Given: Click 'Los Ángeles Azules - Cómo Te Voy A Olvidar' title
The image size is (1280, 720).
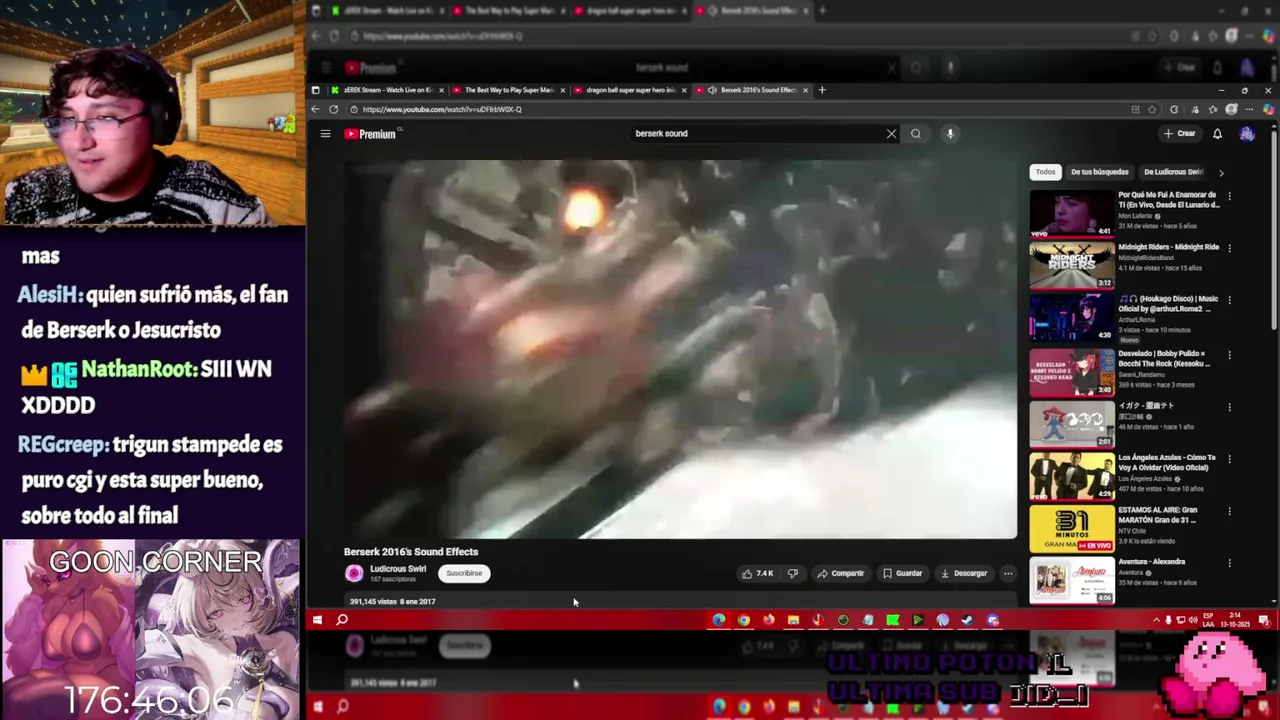Looking at the screenshot, I should coord(1167,462).
